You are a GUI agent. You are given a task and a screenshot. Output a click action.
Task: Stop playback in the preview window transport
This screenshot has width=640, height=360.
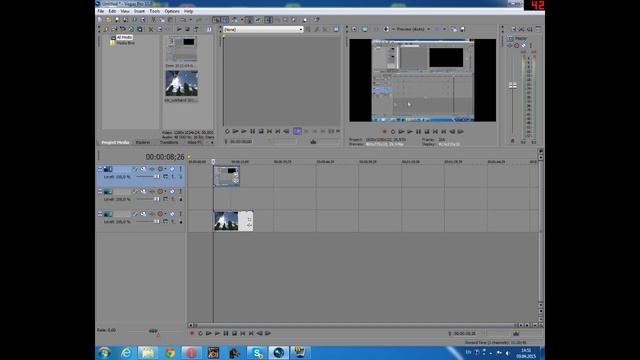427,132
